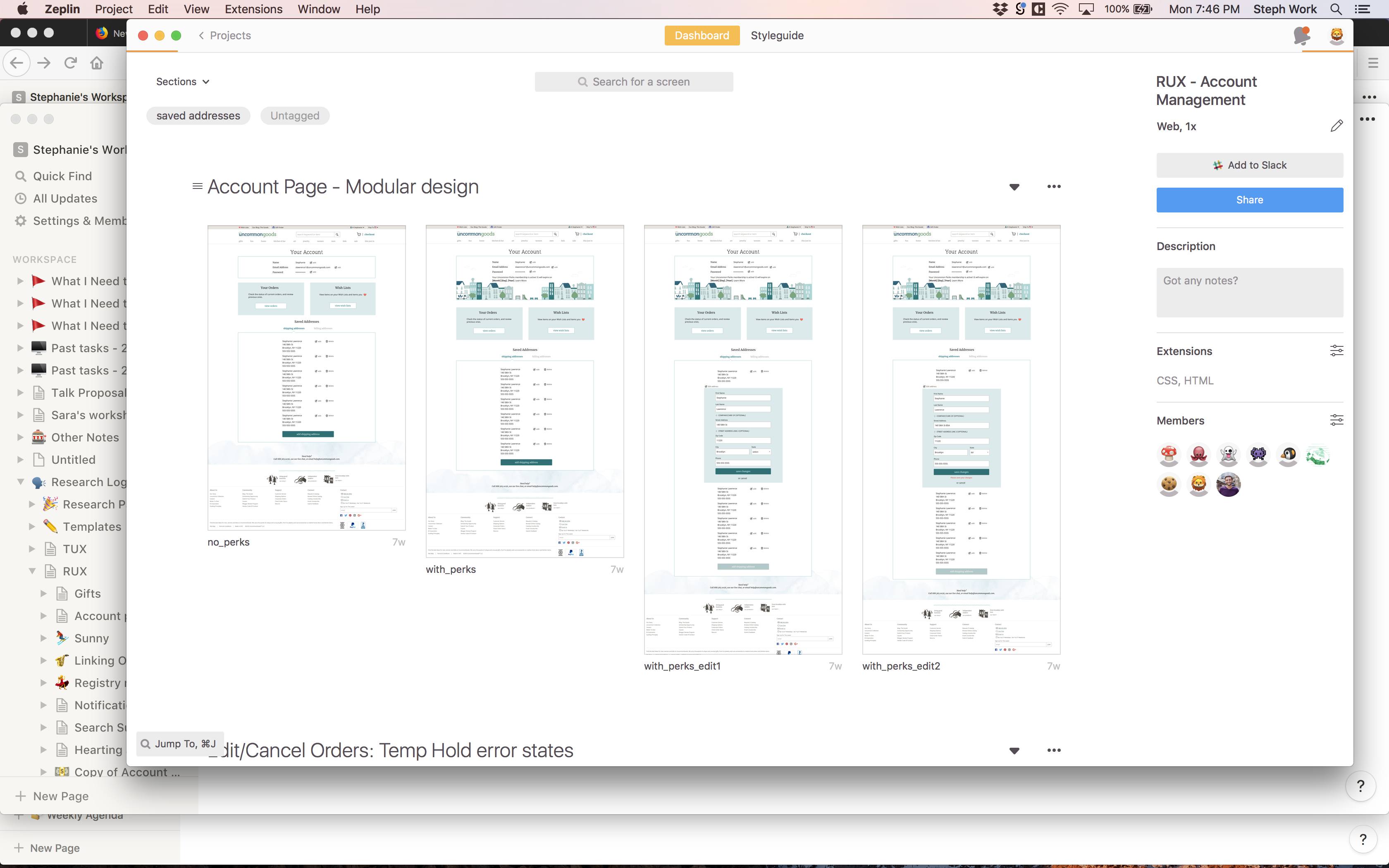Viewport: 1389px width, 868px height.
Task: Open more options for Account Page section
Action: [x=1054, y=186]
